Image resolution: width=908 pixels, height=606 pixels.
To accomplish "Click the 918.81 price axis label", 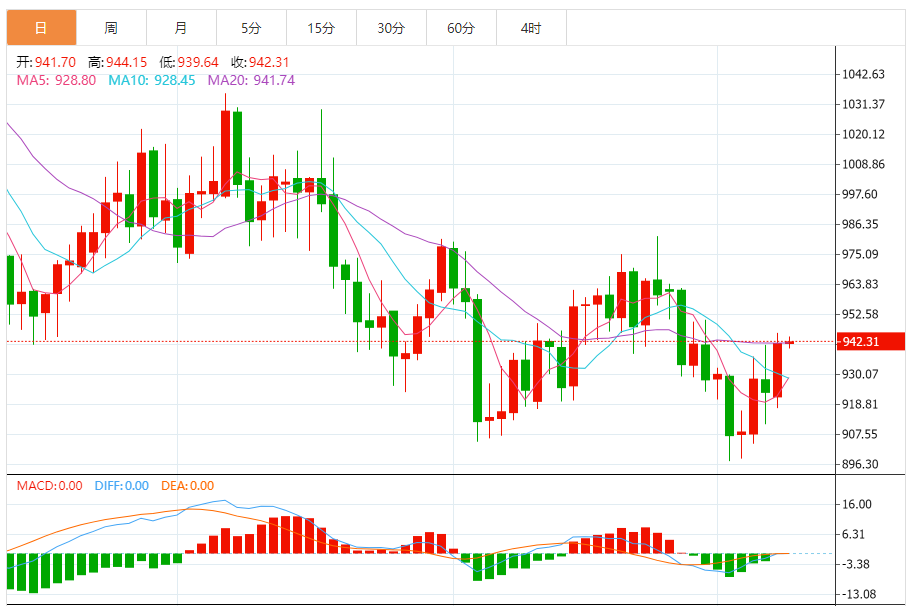I will click(860, 404).
